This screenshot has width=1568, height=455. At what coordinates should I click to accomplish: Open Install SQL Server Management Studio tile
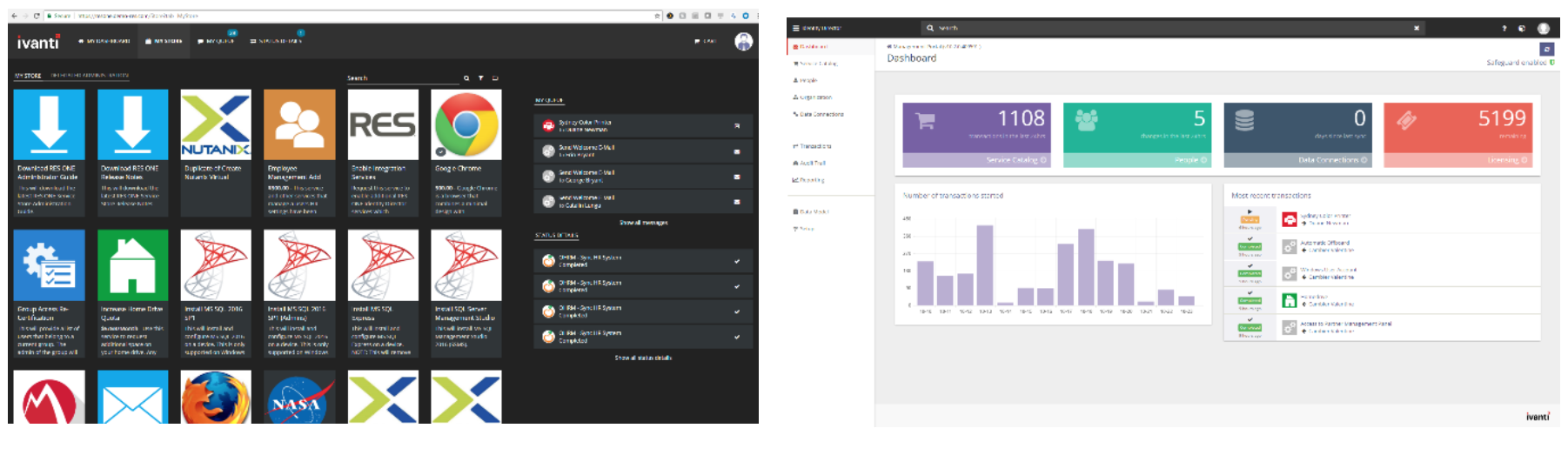tap(466, 292)
